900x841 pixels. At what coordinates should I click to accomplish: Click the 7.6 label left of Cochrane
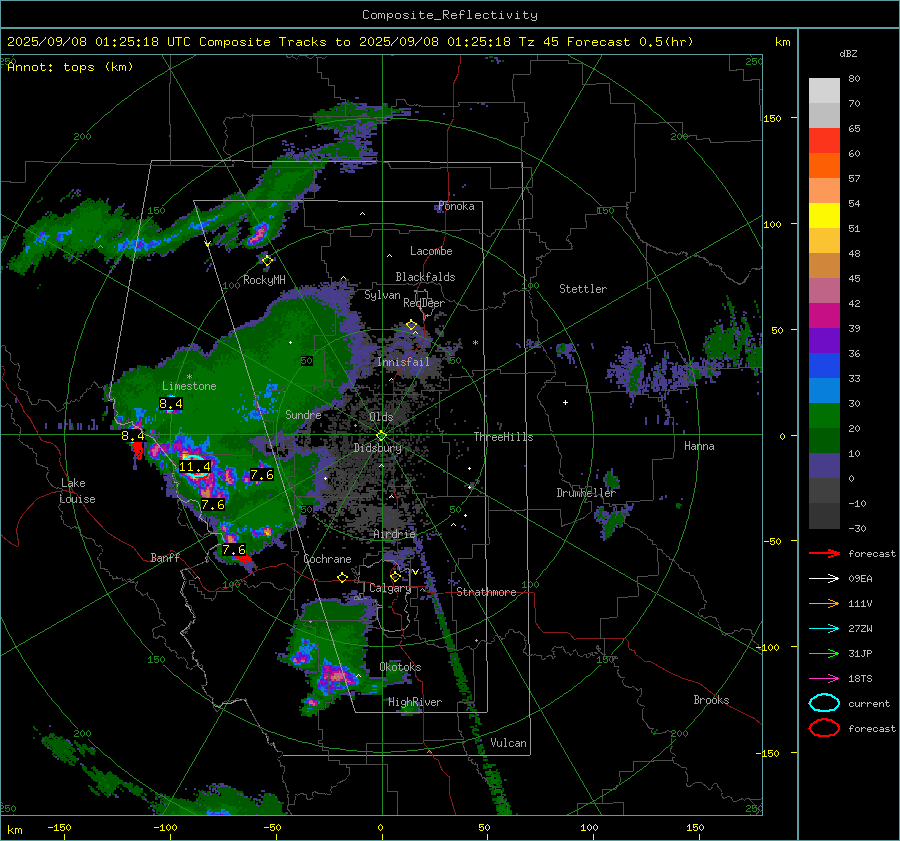[x=234, y=550]
